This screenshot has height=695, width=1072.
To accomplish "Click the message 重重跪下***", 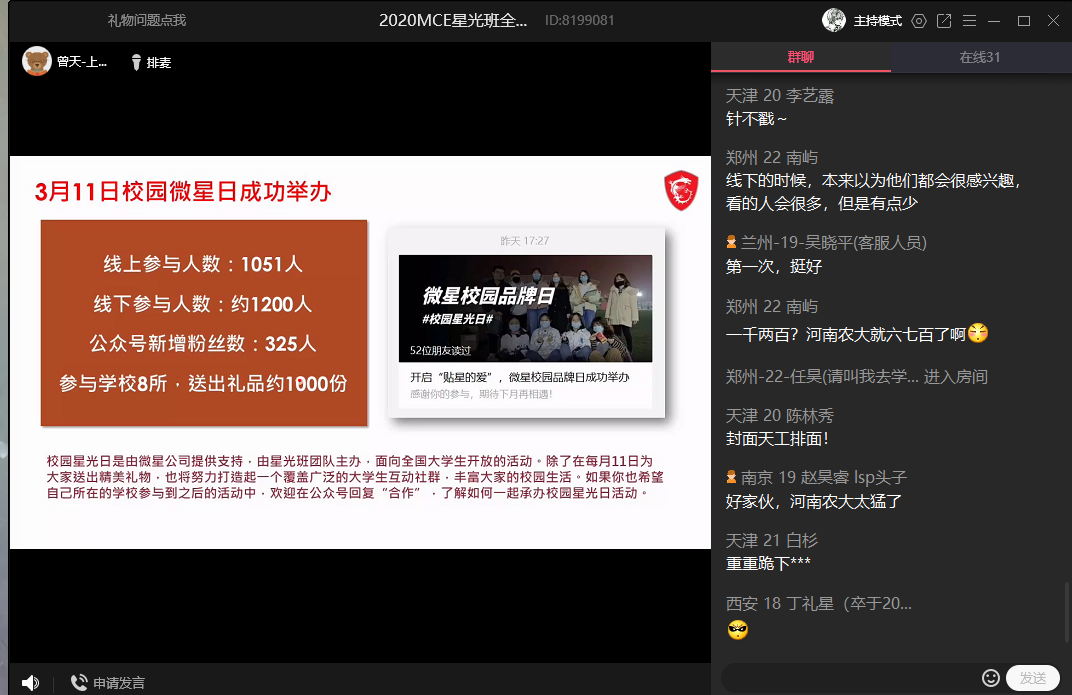I will tap(768, 564).
